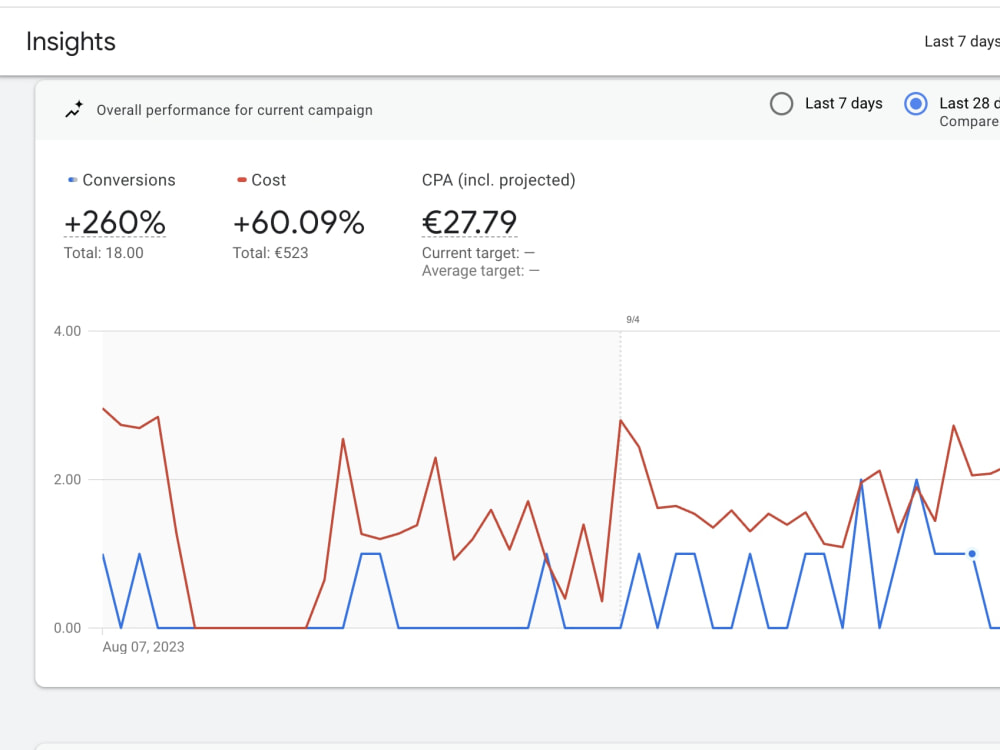Click the CPA (incl. projected) label
Viewport: 1000px width, 750px height.
pos(499,180)
